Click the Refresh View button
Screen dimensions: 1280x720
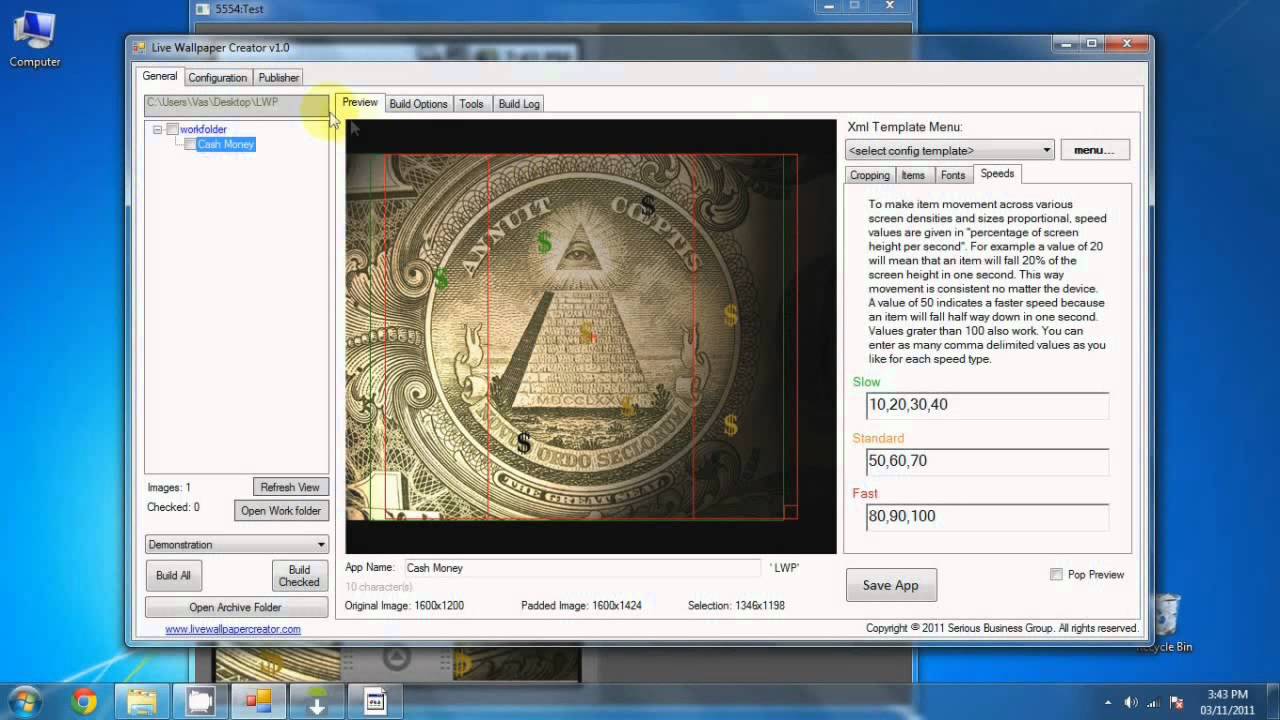click(x=290, y=487)
